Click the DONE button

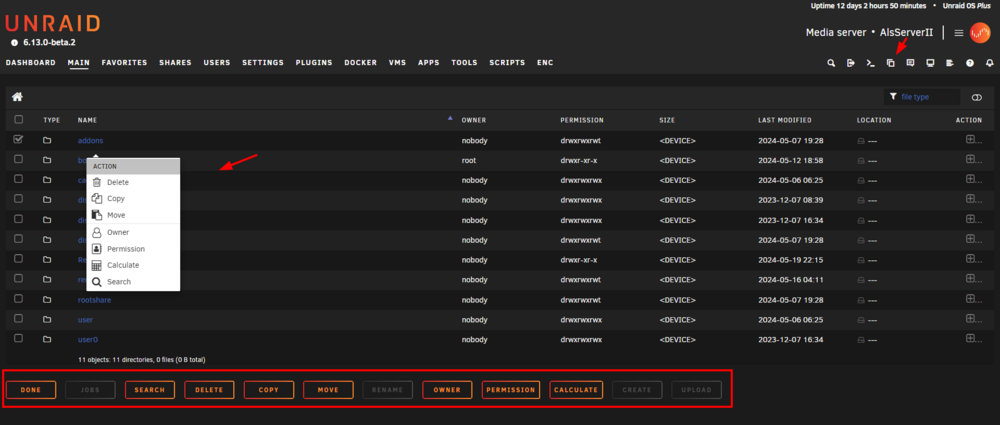pos(31,390)
